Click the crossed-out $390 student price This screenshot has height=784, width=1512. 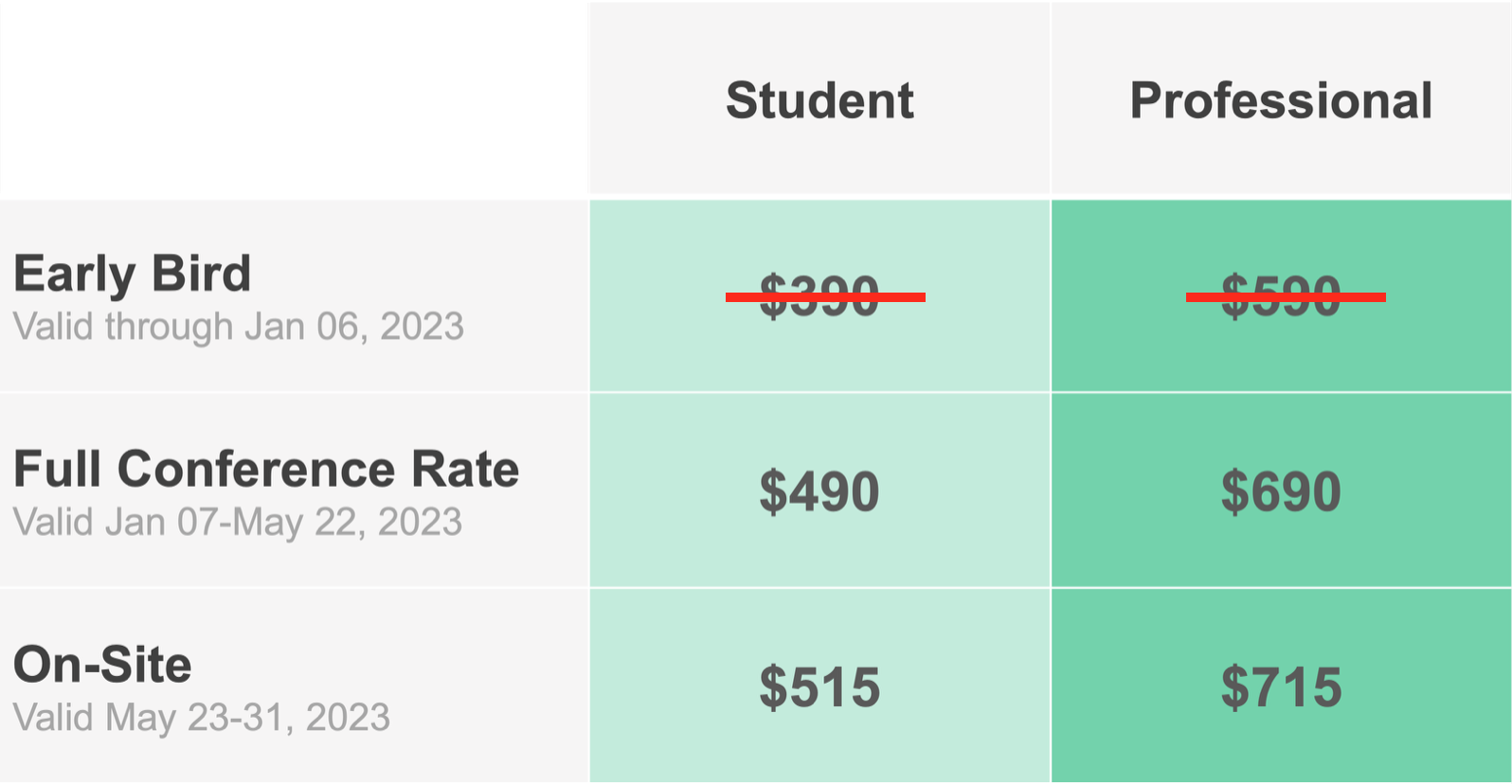click(x=819, y=296)
